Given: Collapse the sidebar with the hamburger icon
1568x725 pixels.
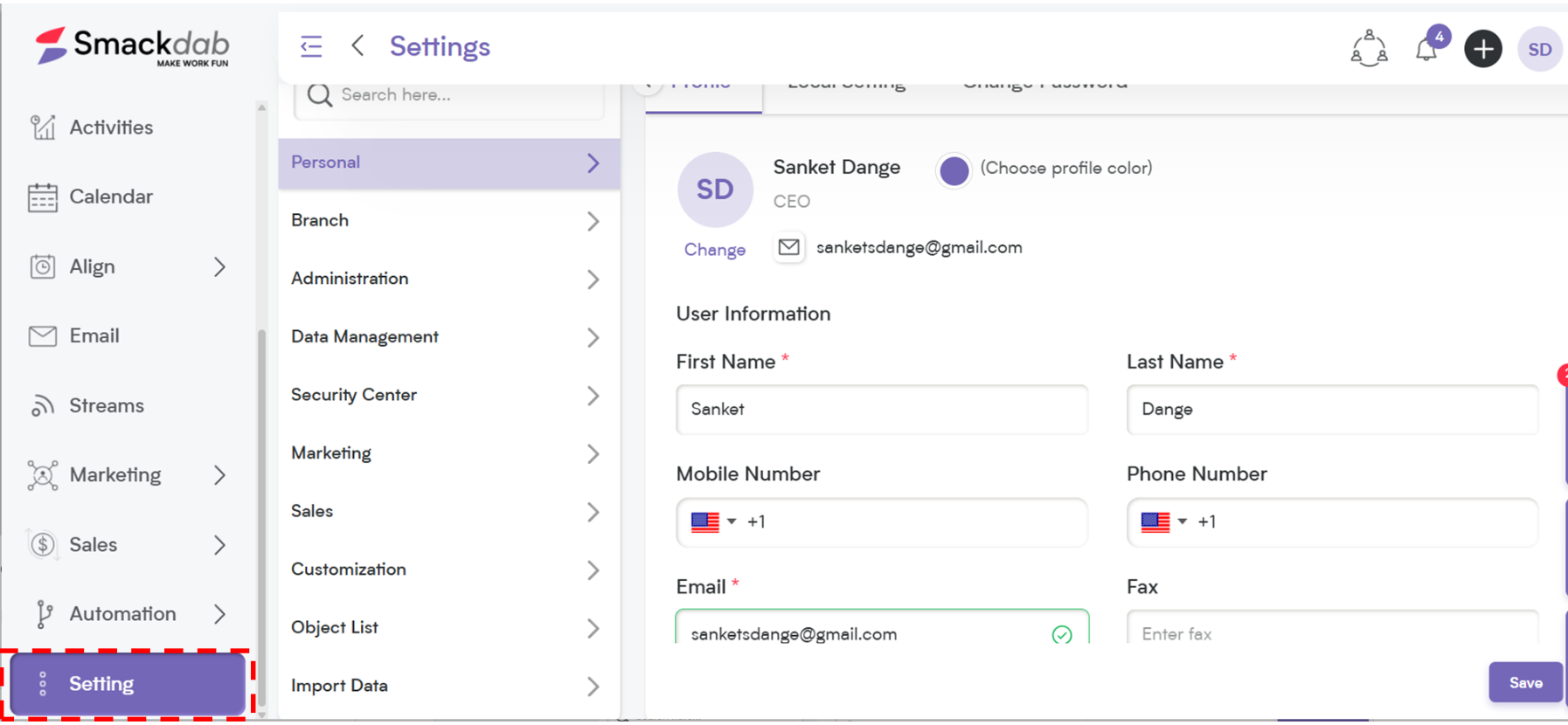Looking at the screenshot, I should pos(311,46).
